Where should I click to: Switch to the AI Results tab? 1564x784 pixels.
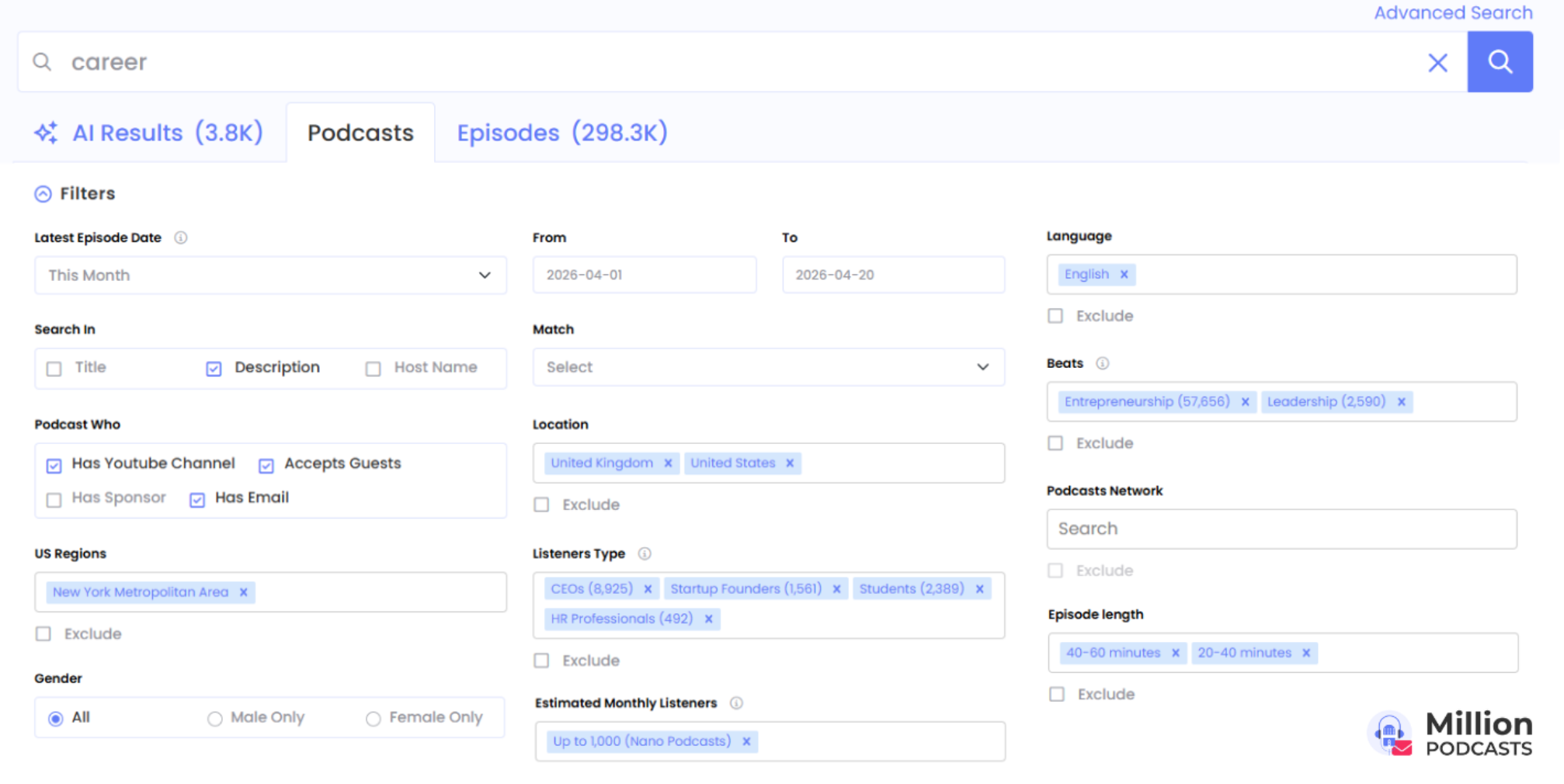click(149, 133)
